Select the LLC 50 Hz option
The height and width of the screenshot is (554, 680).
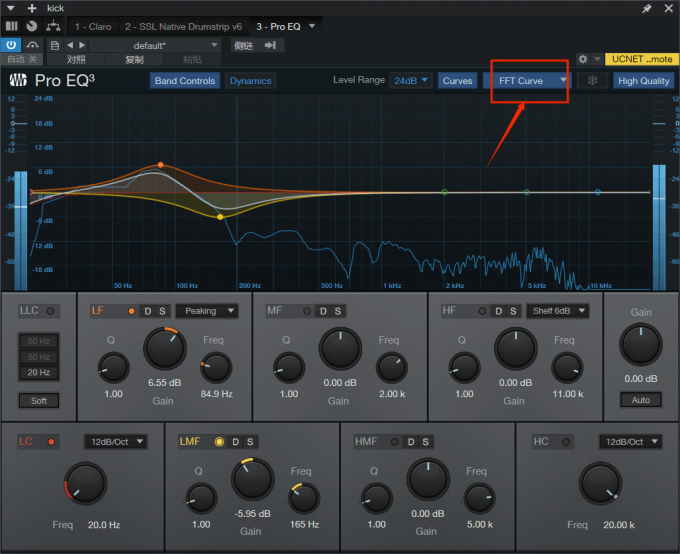(39, 357)
